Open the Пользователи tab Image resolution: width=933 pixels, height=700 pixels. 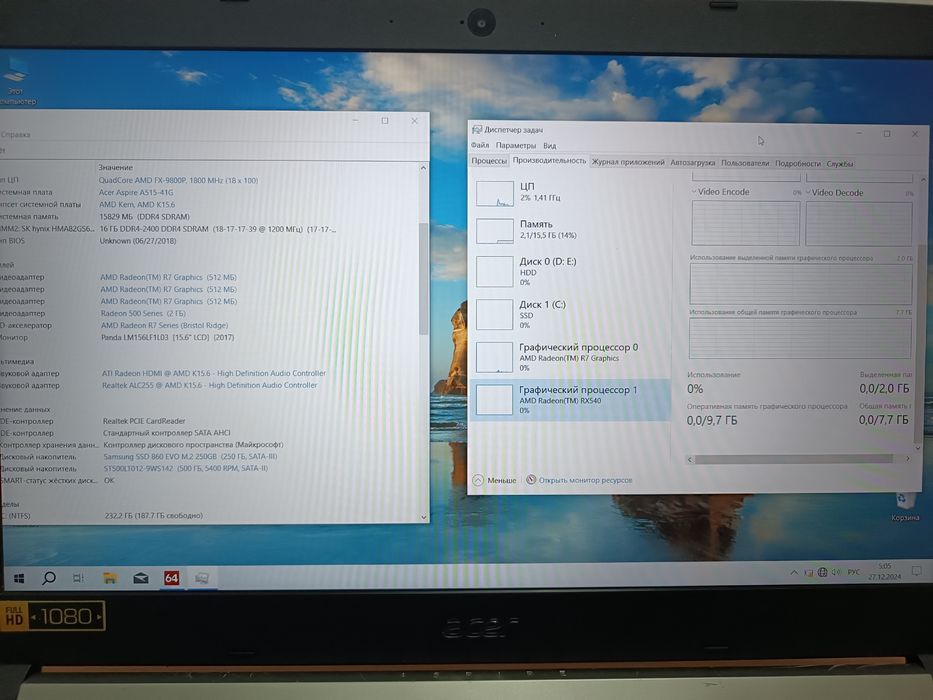pyautogui.click(x=745, y=163)
